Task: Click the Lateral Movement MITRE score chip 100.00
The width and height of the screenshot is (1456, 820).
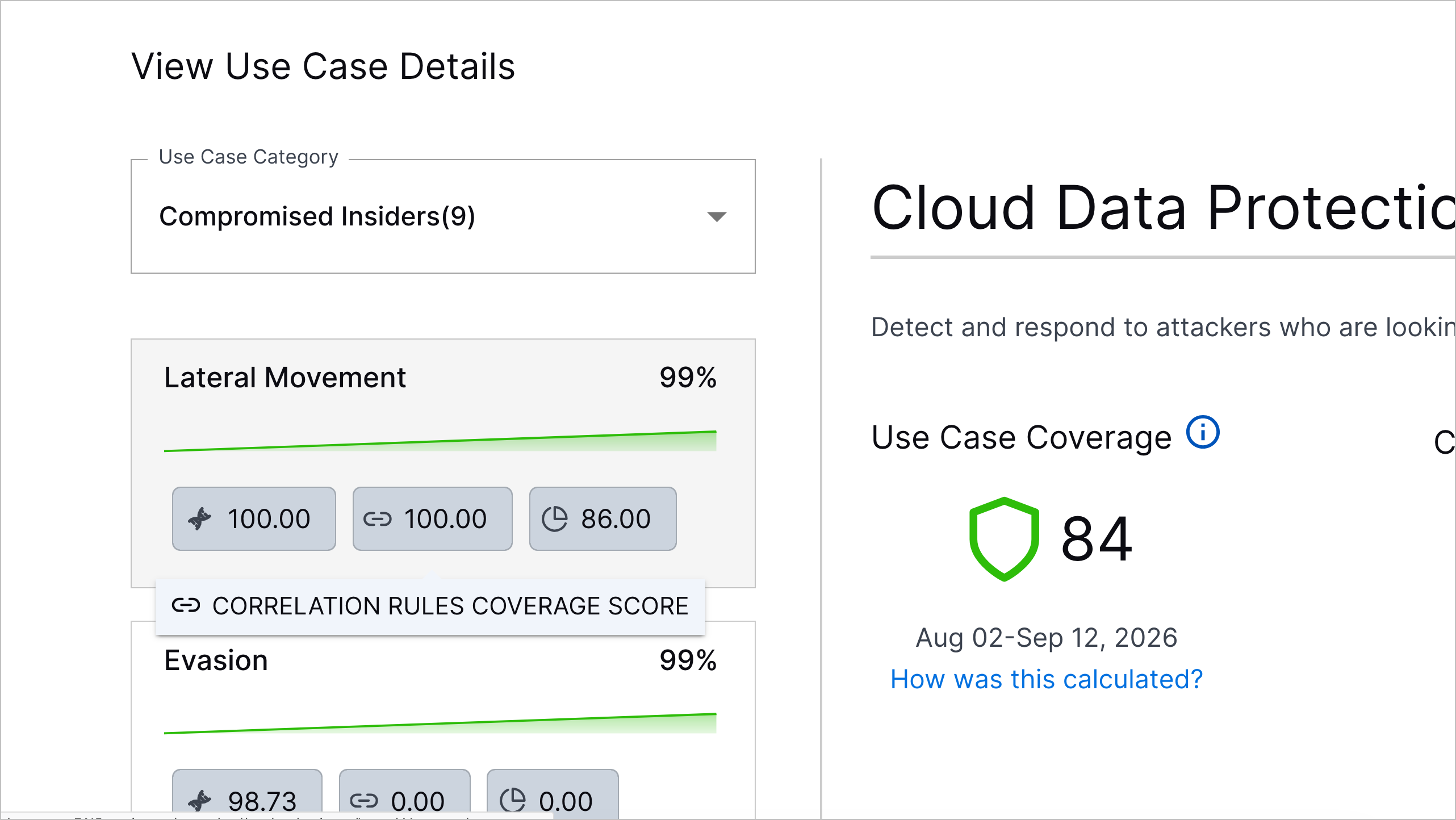Action: 254,518
